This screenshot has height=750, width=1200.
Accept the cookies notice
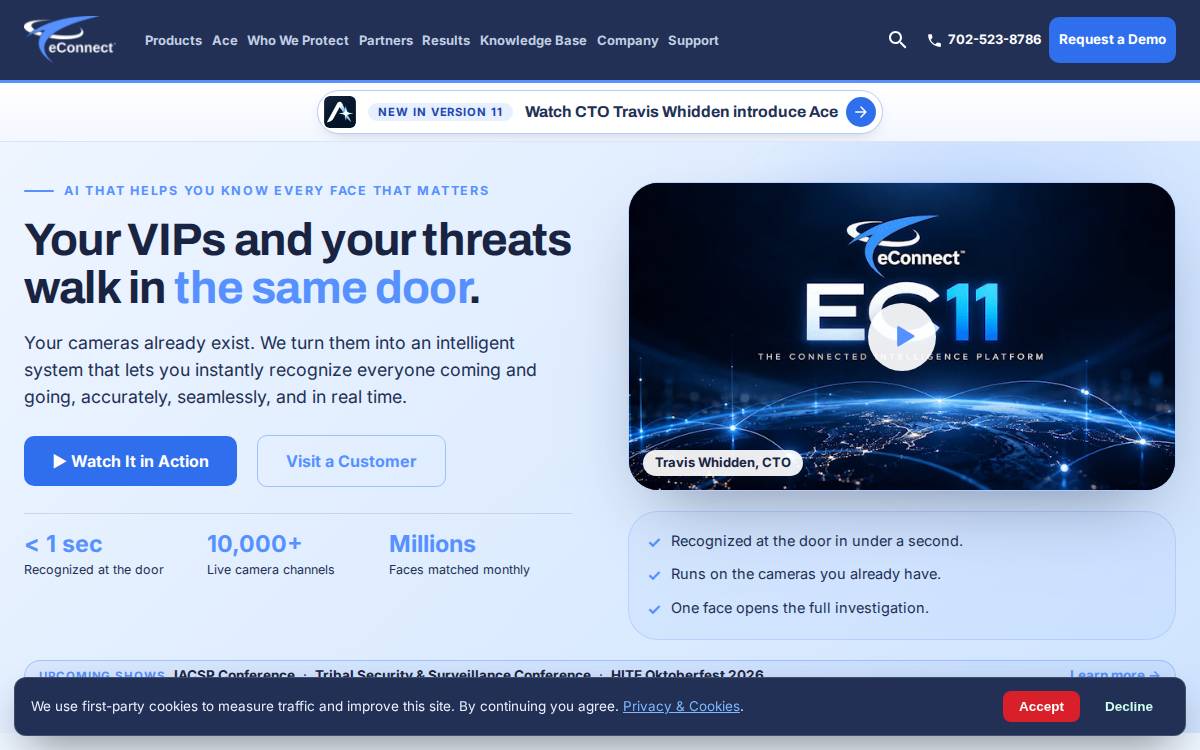[x=1041, y=706]
